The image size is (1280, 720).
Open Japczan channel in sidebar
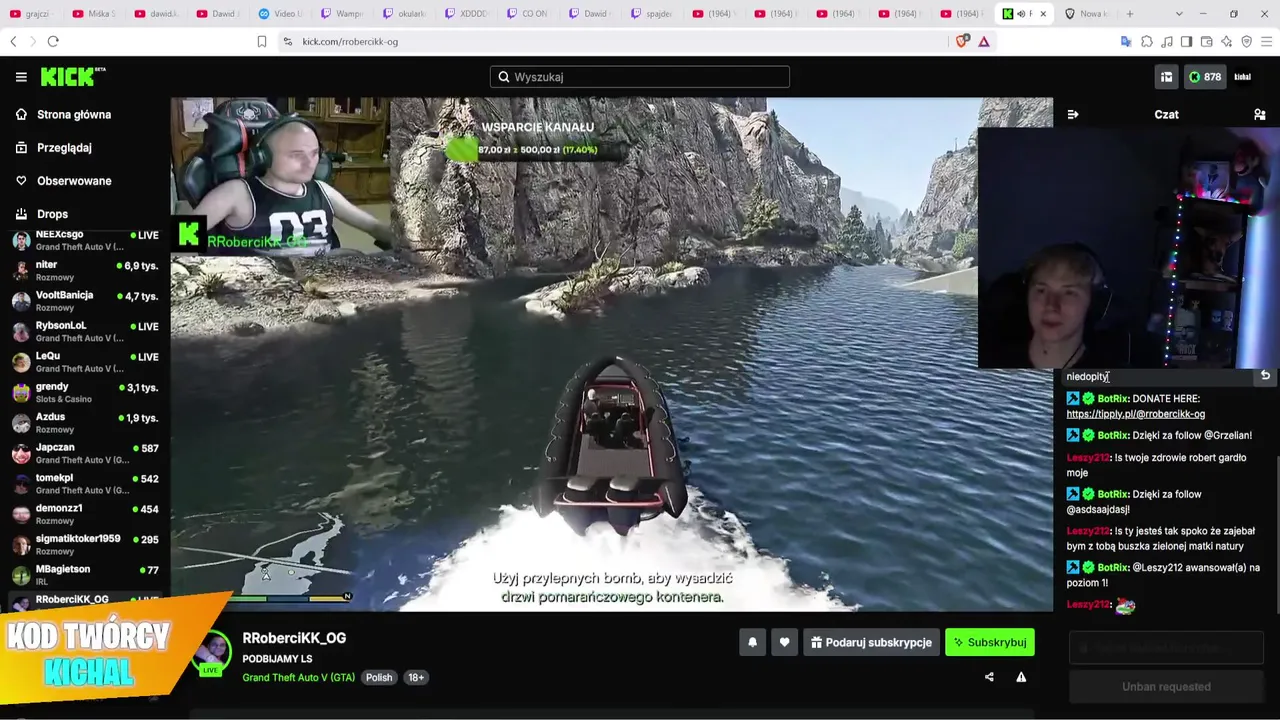tap(85, 453)
